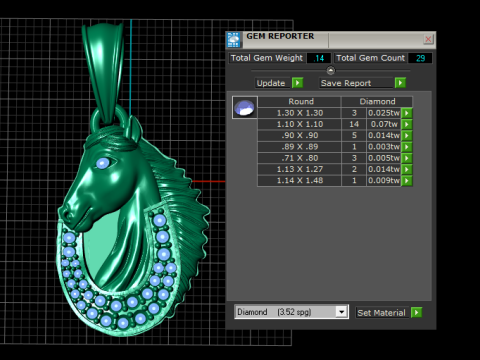480x360 pixels.
Task: Click green arrow for .71 X .80 row
Action: pyautogui.click(x=407, y=158)
